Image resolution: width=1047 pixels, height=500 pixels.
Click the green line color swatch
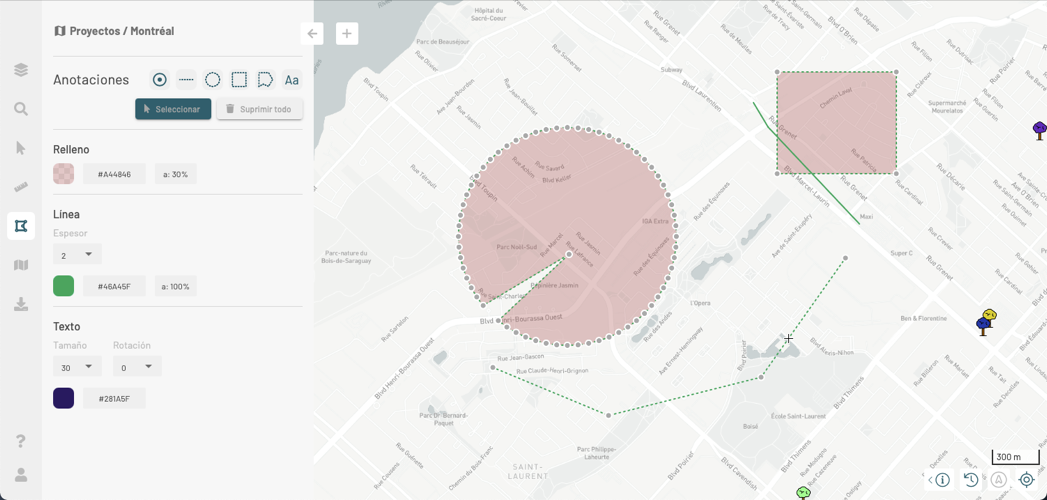(x=64, y=286)
